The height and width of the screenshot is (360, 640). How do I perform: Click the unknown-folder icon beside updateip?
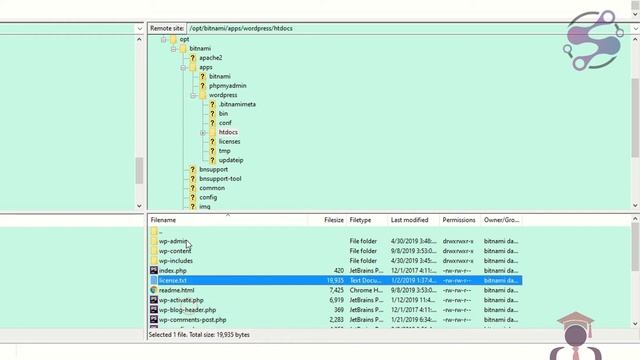(x=212, y=160)
